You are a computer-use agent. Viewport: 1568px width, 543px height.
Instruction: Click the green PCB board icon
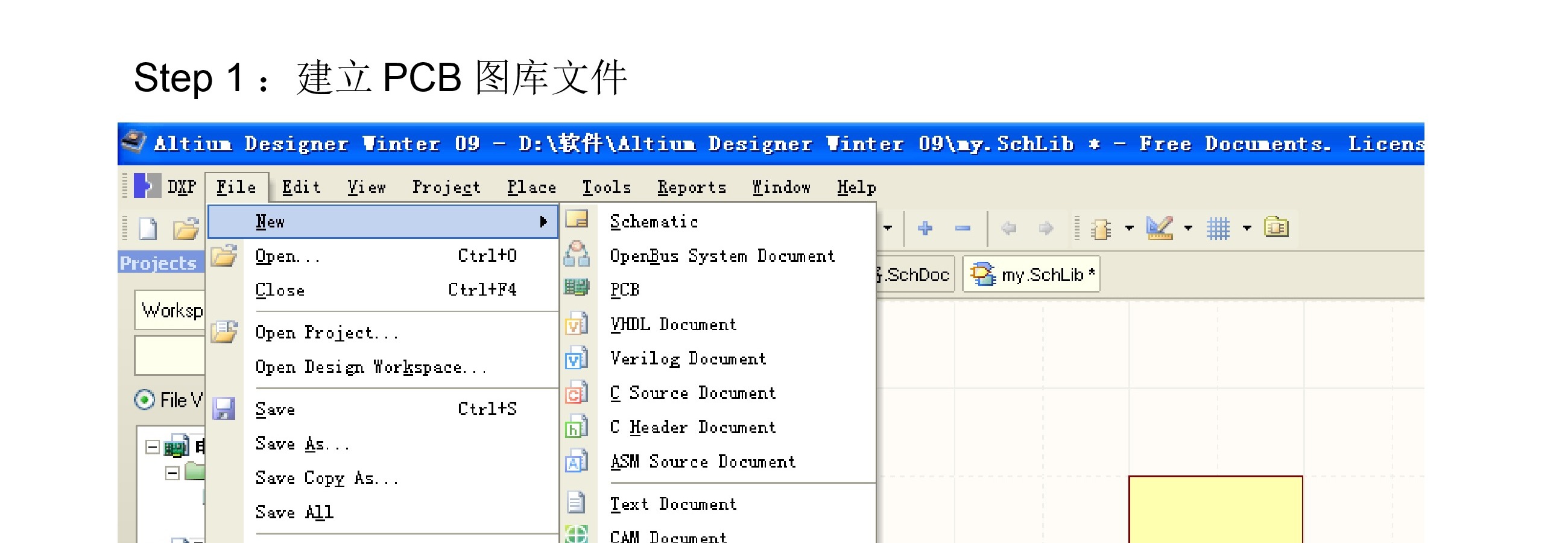point(577,287)
